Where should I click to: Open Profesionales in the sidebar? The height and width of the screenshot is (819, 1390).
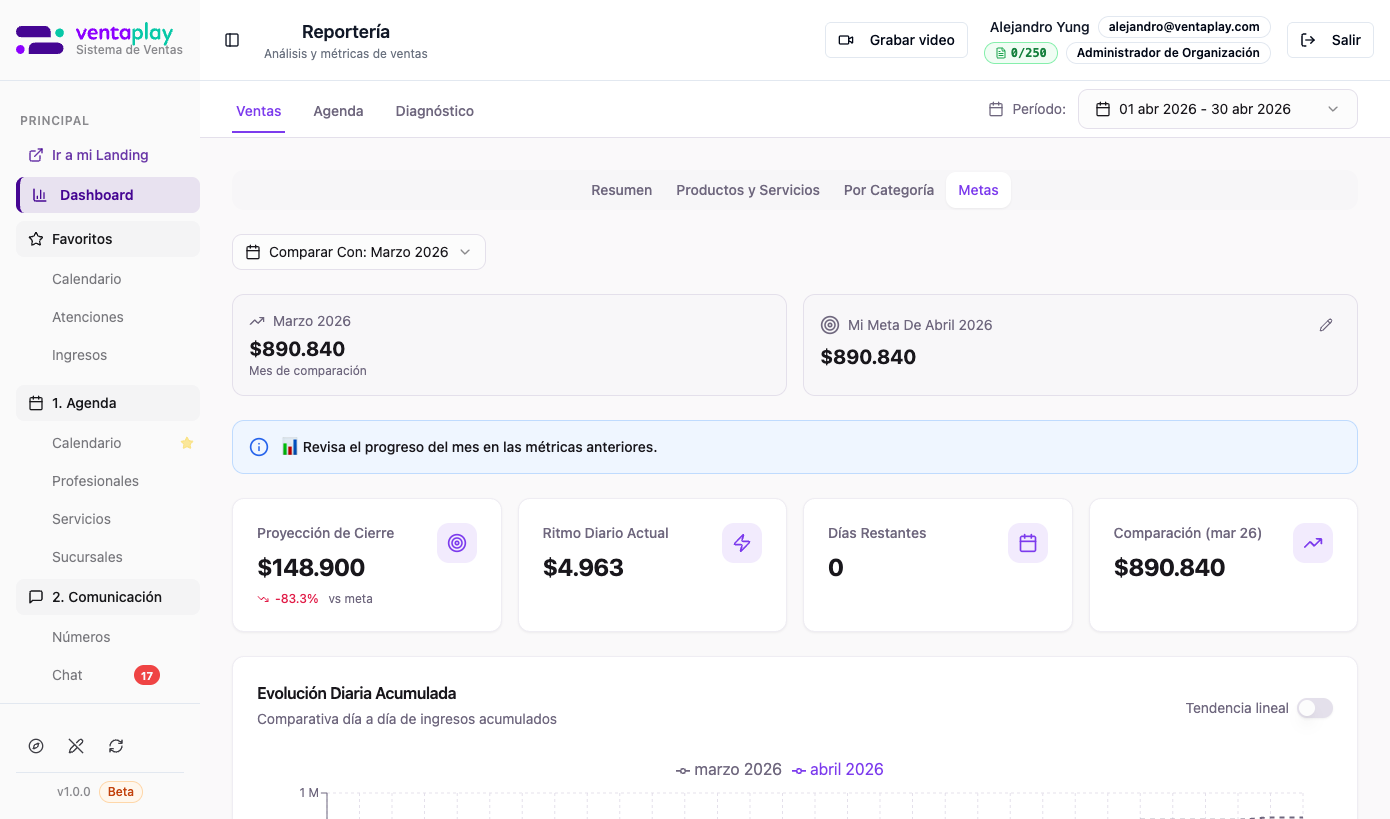click(x=95, y=481)
